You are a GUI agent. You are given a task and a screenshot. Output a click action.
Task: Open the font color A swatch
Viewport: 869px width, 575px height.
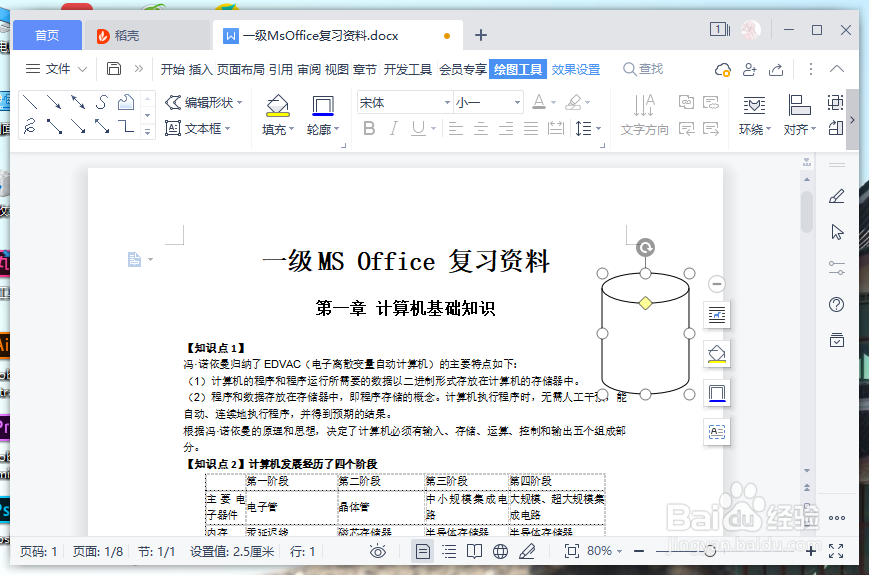[538, 102]
